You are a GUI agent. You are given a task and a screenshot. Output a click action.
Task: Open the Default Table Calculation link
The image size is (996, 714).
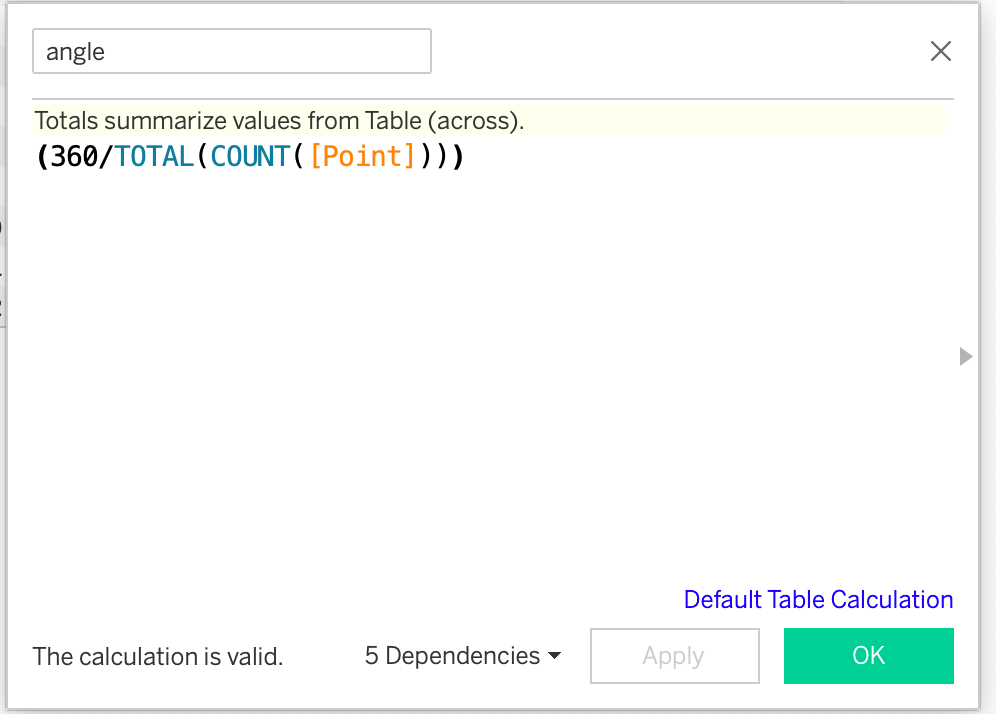point(818,600)
